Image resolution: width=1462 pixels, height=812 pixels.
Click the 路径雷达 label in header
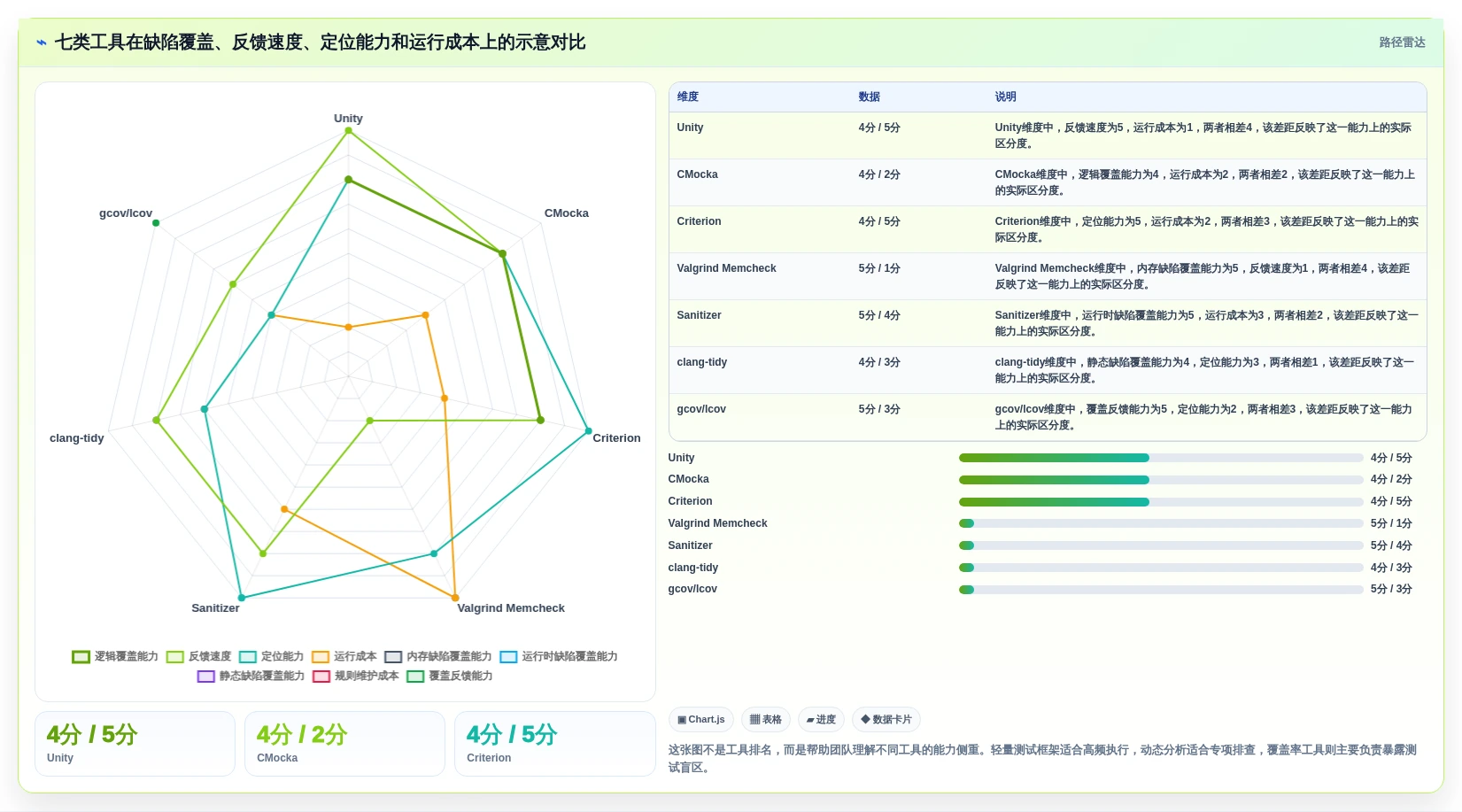point(1402,43)
